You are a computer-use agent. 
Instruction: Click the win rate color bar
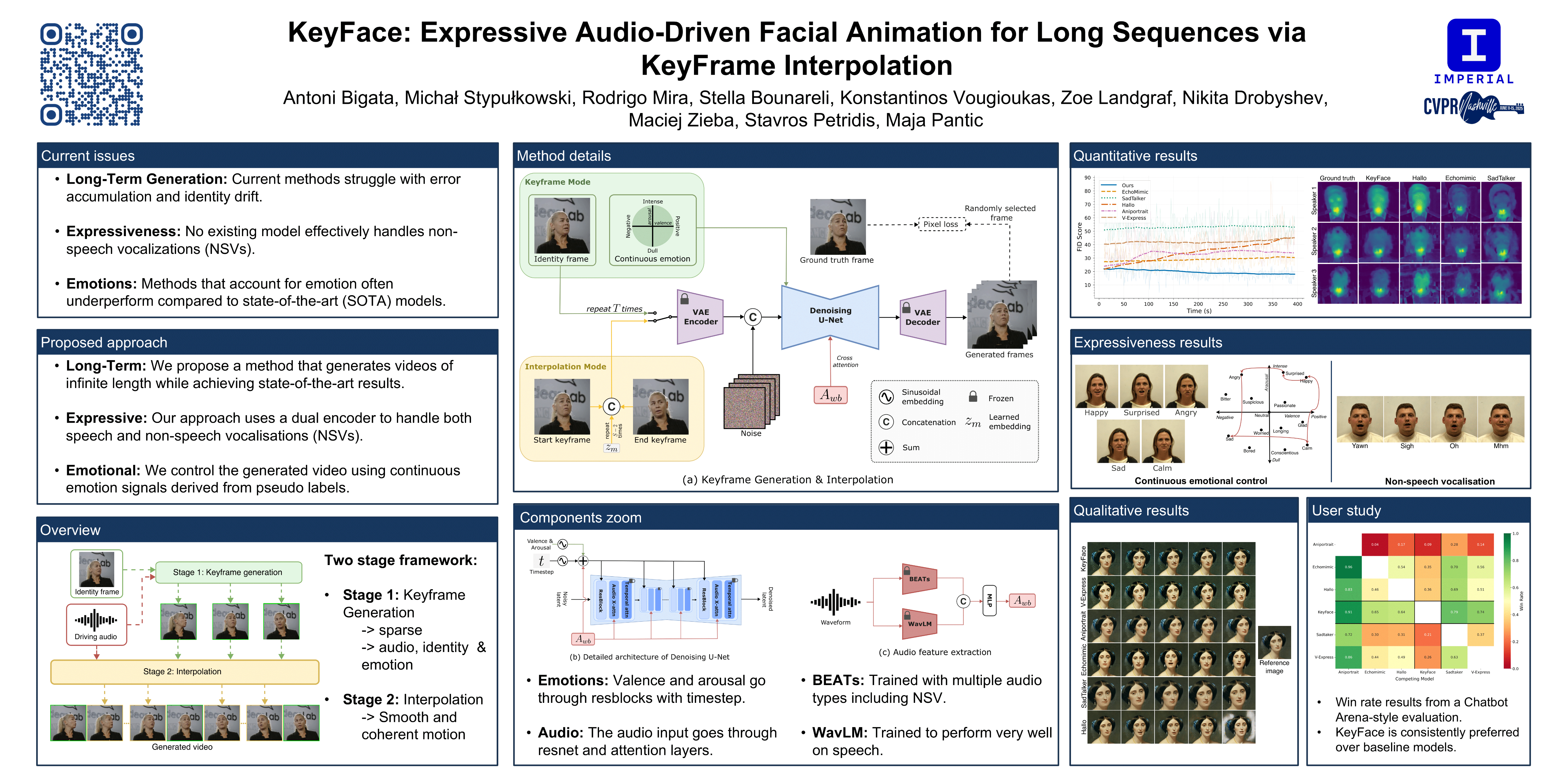coord(1507,601)
